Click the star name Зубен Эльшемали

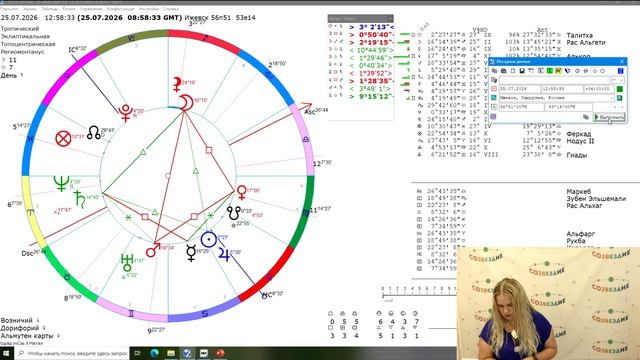click(596, 198)
